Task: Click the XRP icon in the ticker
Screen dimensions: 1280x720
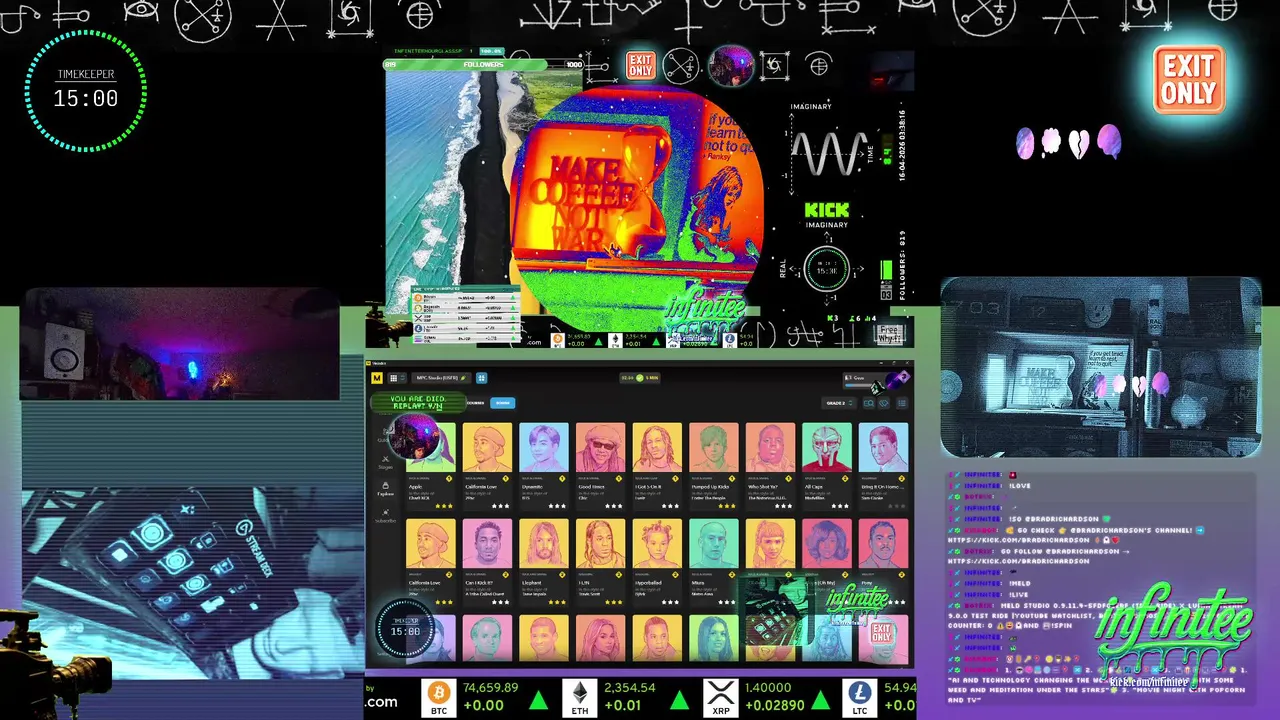Action: pyautogui.click(x=720, y=694)
